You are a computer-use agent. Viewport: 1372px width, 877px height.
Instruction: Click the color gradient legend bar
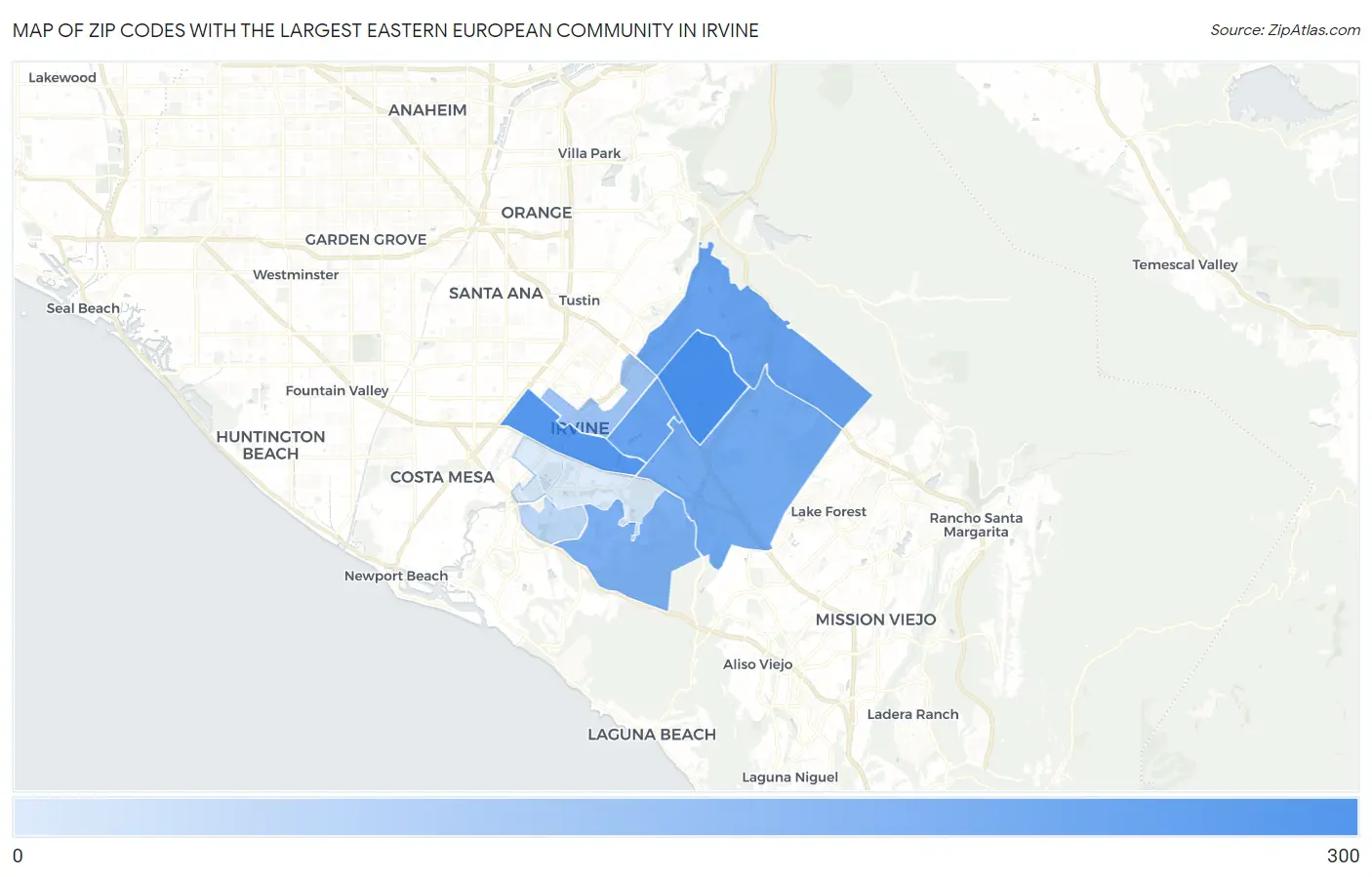(x=685, y=817)
